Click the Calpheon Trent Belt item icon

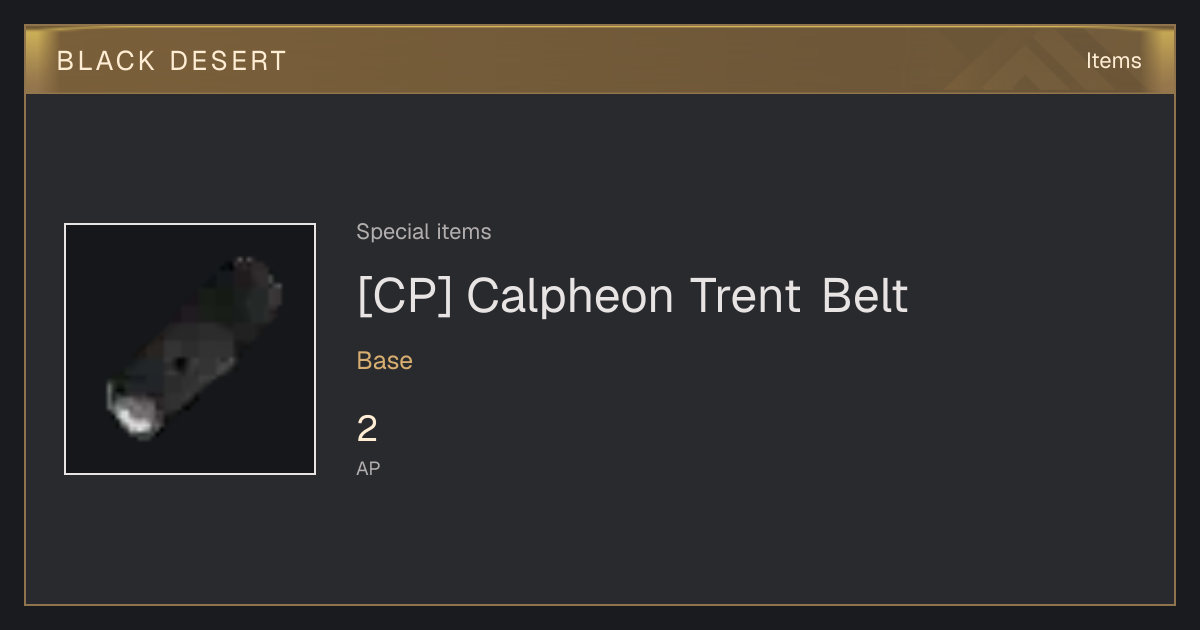pyautogui.click(x=190, y=349)
